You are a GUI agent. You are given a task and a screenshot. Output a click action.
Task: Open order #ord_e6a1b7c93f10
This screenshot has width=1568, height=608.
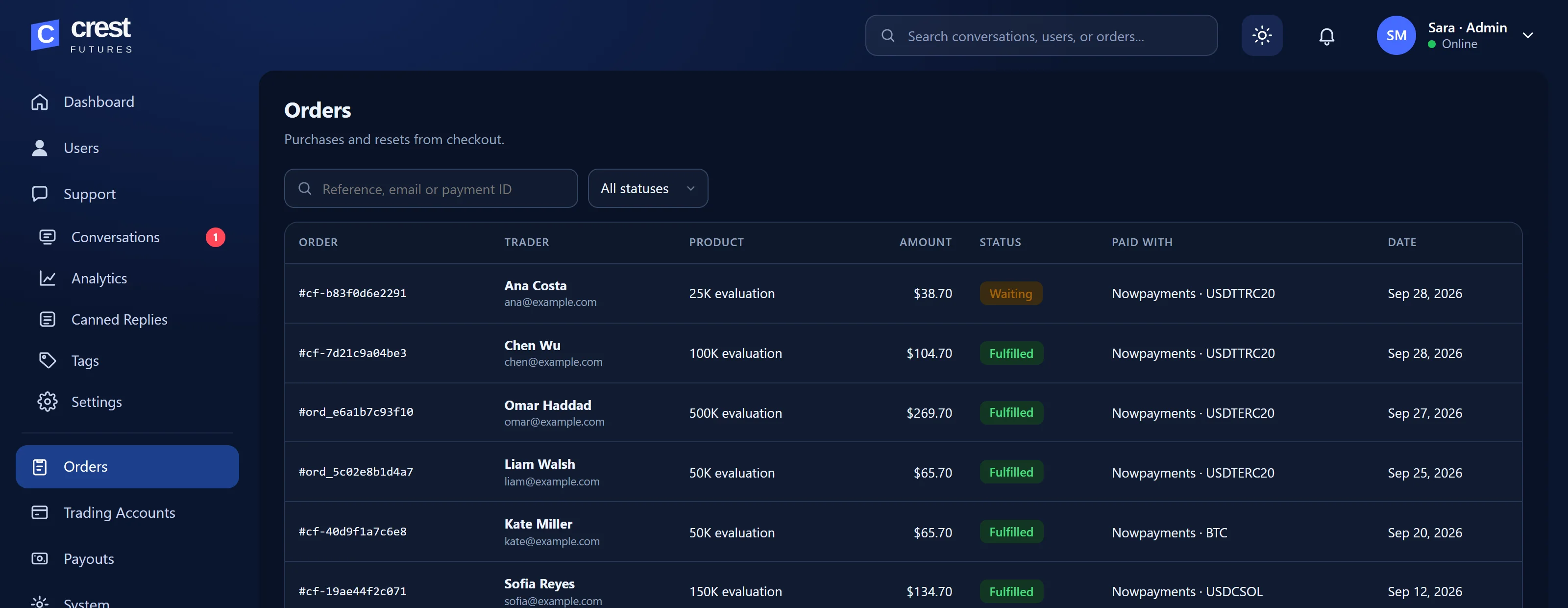click(x=355, y=412)
